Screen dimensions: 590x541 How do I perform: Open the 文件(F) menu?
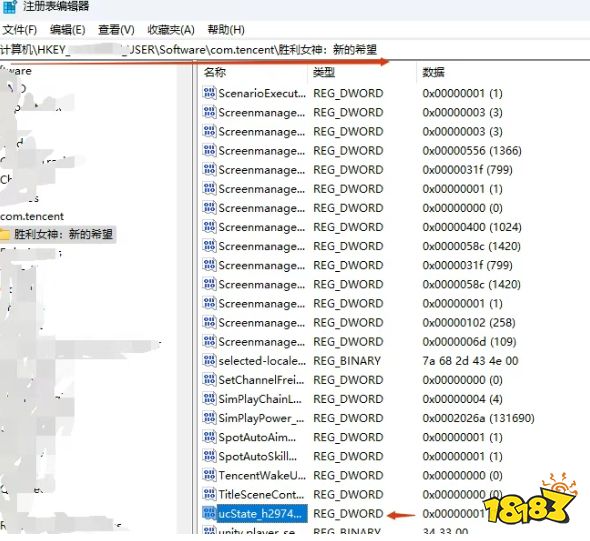[x=20, y=30]
